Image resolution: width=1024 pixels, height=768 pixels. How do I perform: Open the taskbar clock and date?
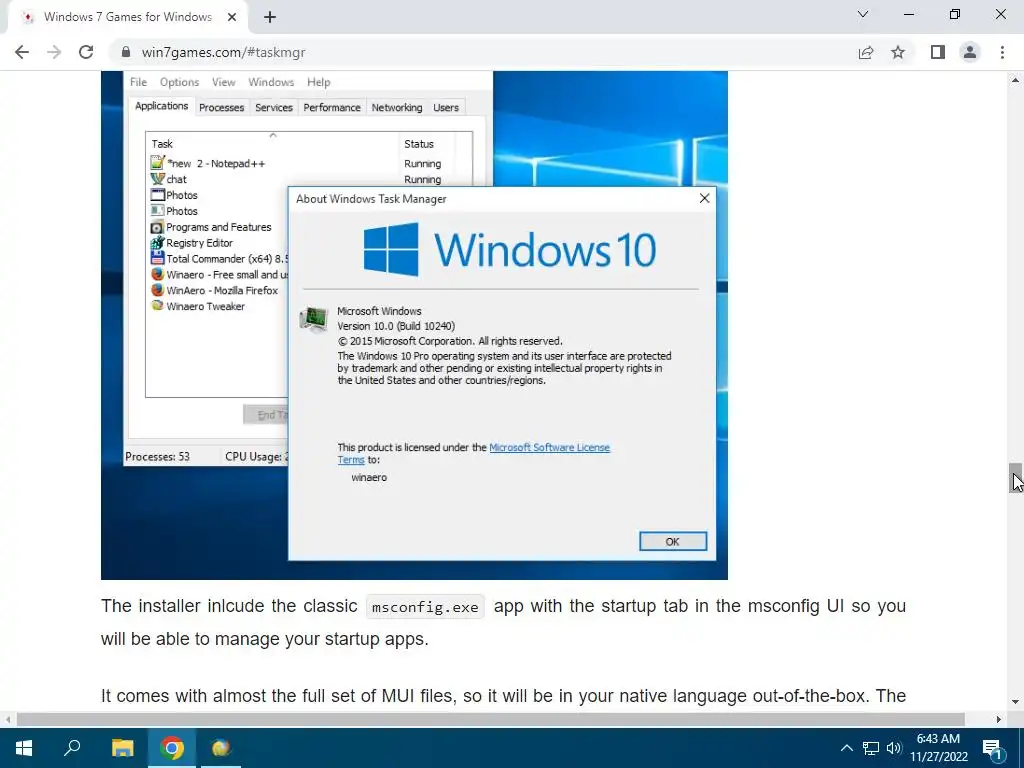(938, 748)
